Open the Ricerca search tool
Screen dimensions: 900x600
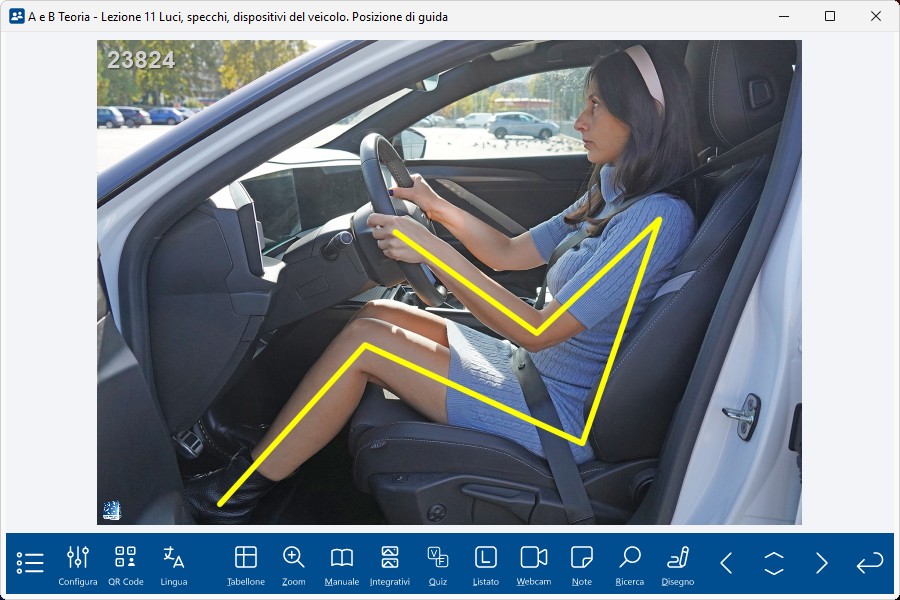630,564
